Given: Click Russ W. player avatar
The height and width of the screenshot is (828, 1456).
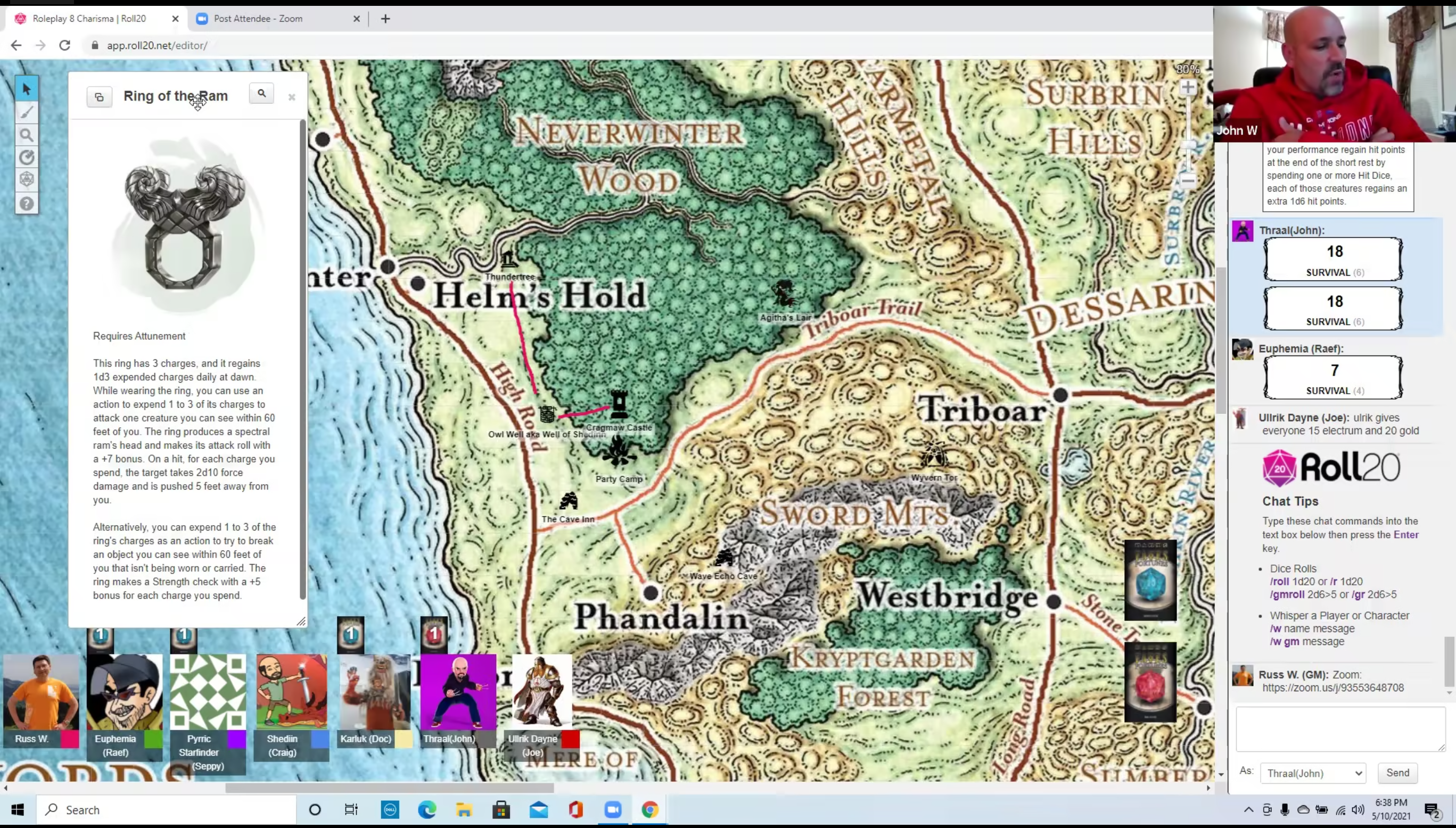Looking at the screenshot, I should pos(41,692).
